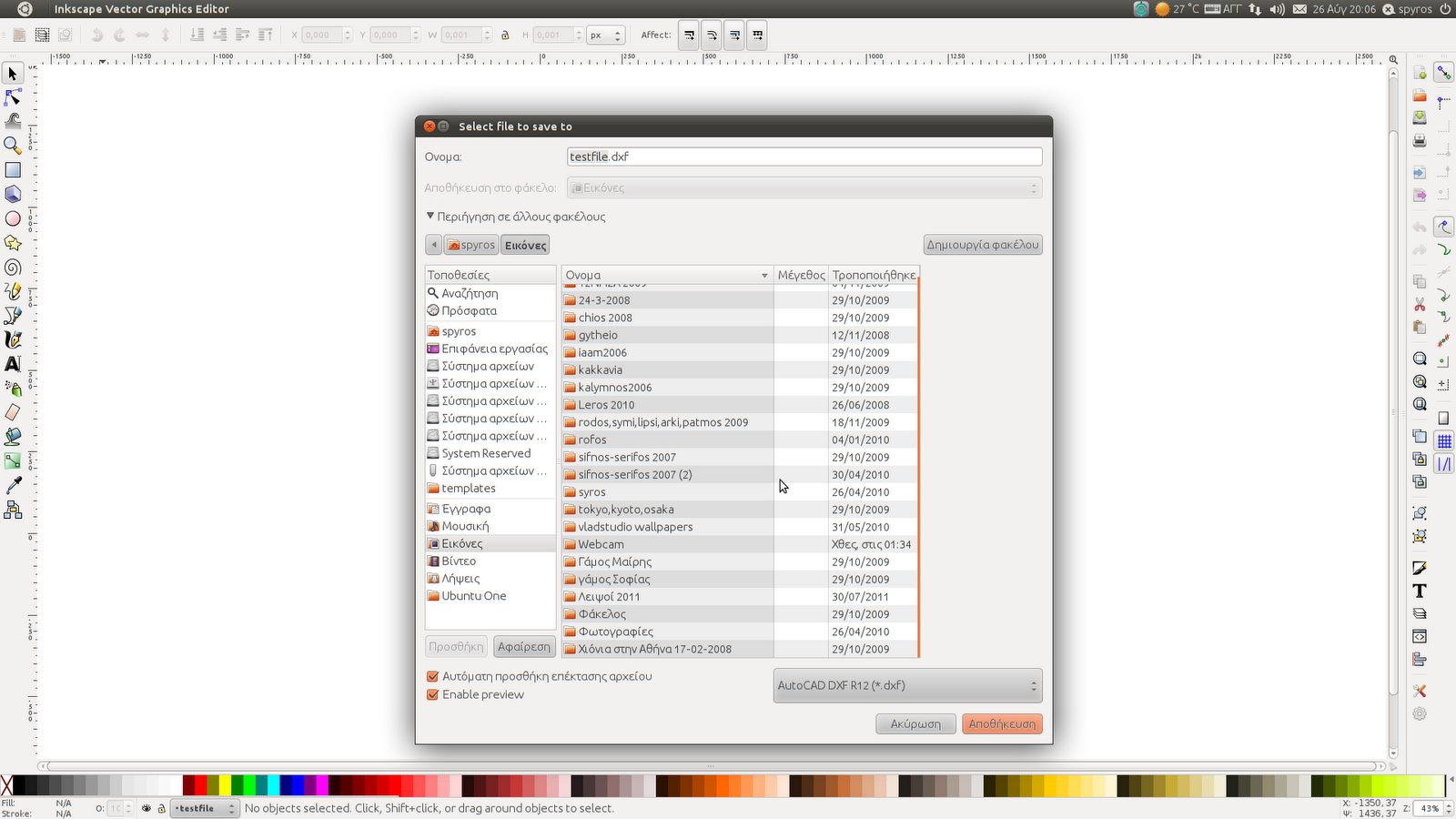This screenshot has width=1456, height=819.
Task: Select the Spiral tool
Action: coord(13,268)
